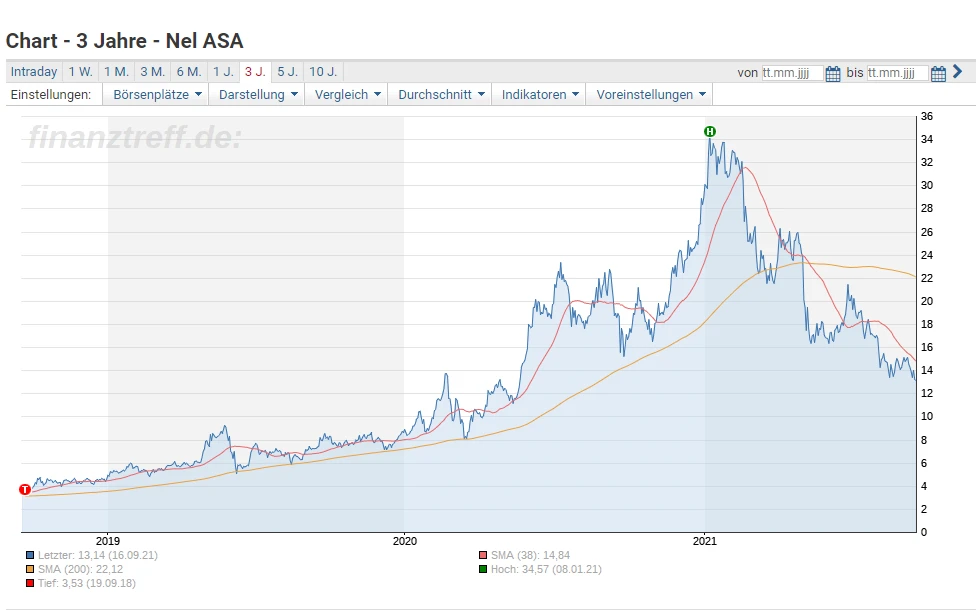Viewport: 980px width, 610px height.
Task: Select the 1 M. time range
Action: pyautogui.click(x=116, y=72)
